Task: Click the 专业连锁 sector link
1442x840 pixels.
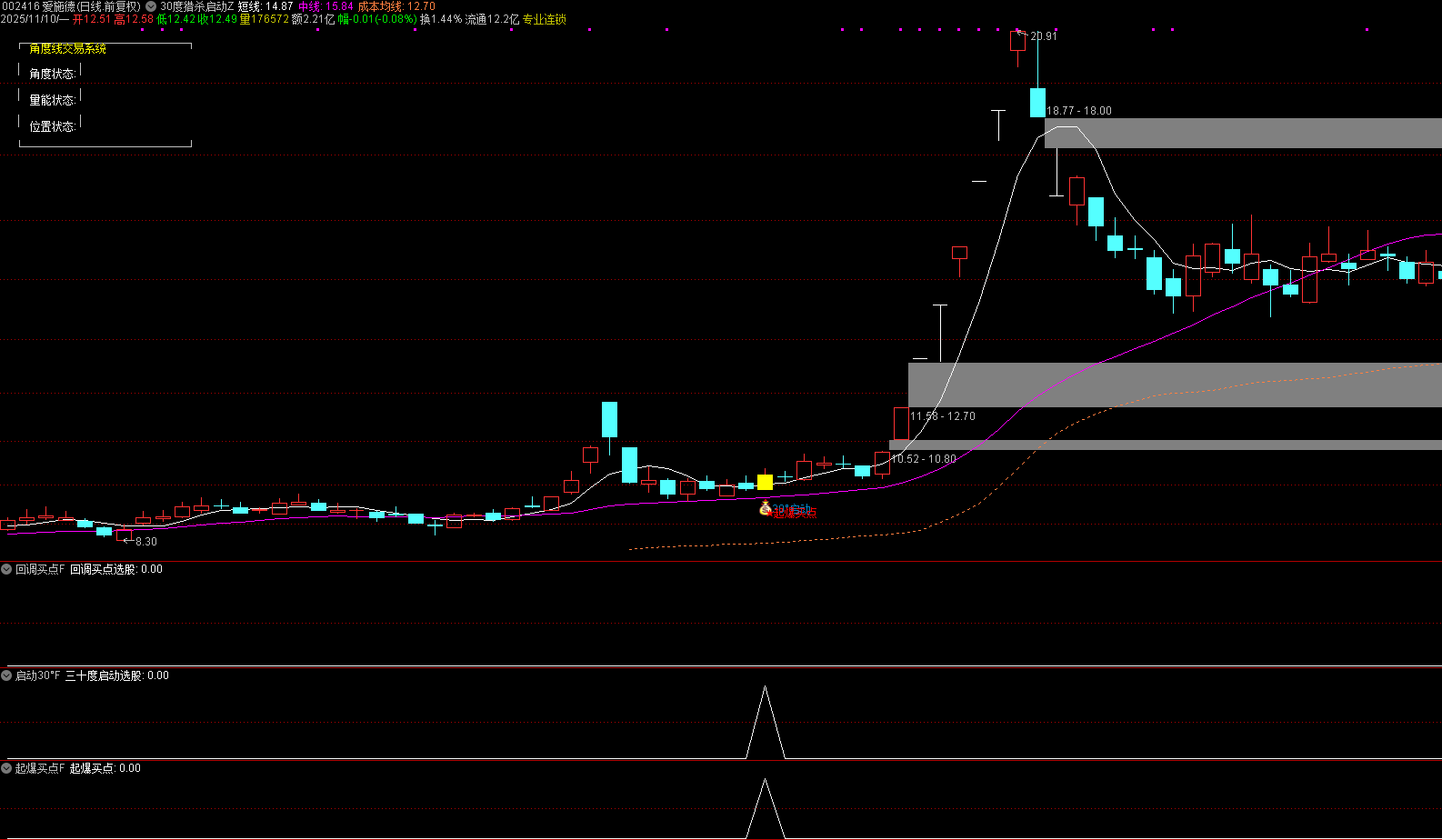Action: coord(544,19)
